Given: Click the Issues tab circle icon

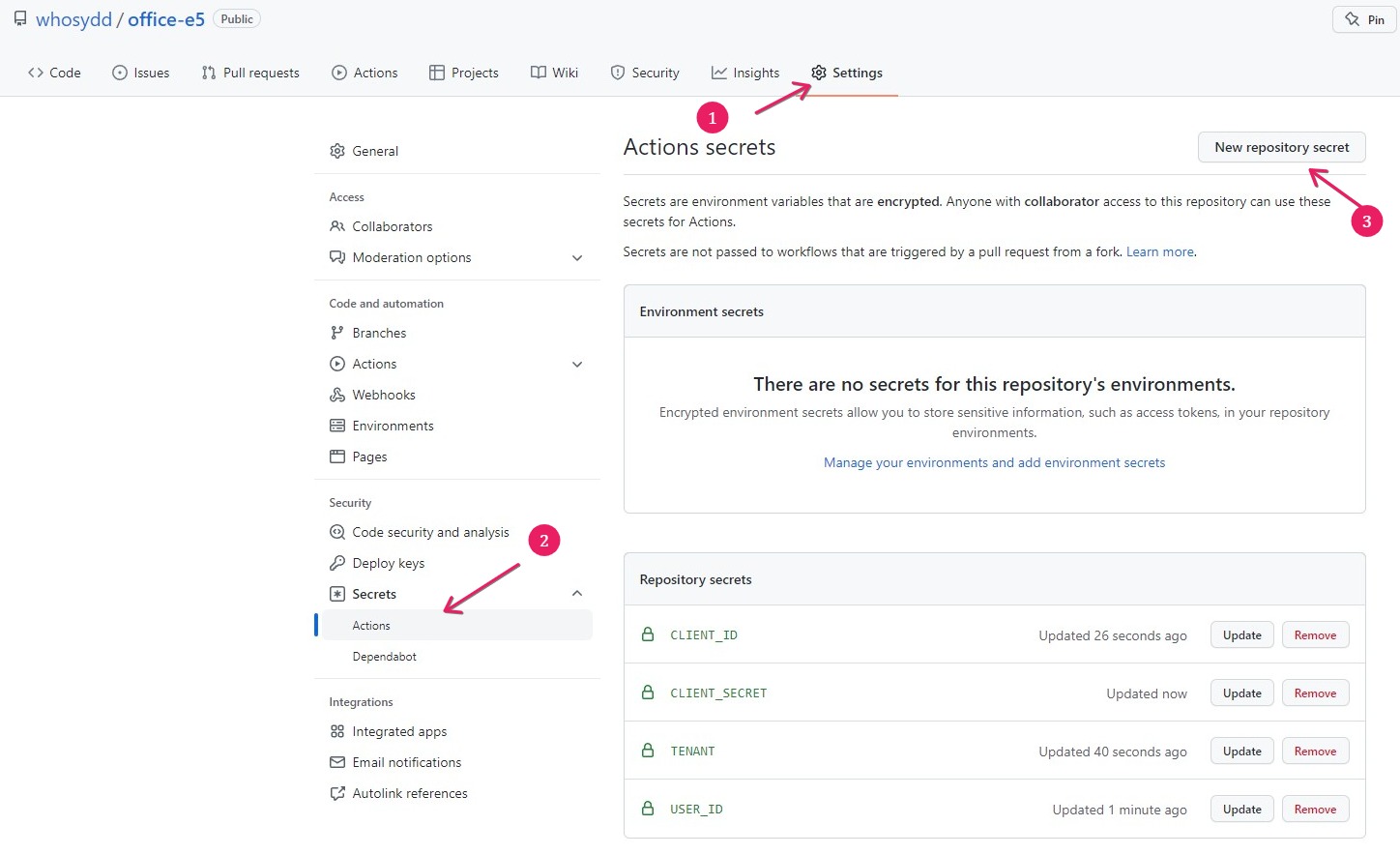Looking at the screenshot, I should 120,73.
